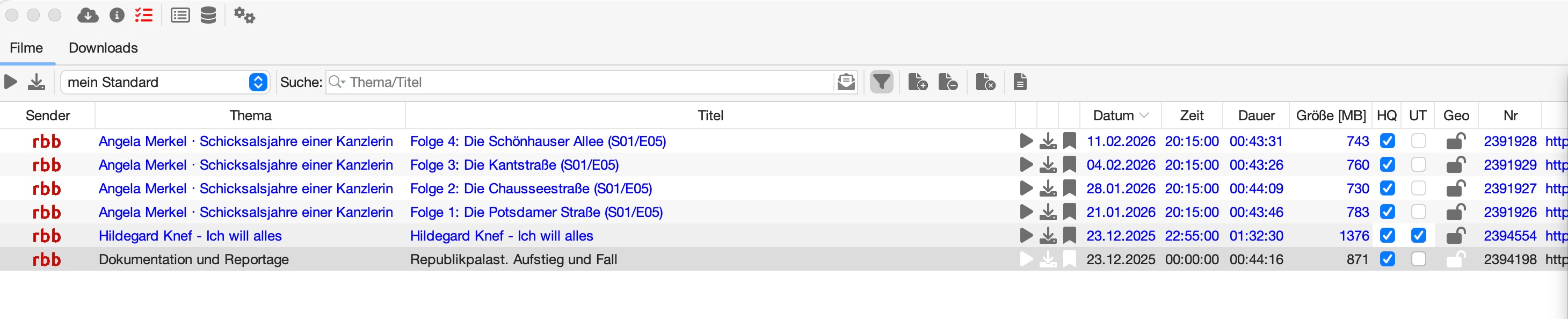Play the Hildegard Knef film row
The width and height of the screenshot is (1568, 319).
pyautogui.click(x=1026, y=236)
